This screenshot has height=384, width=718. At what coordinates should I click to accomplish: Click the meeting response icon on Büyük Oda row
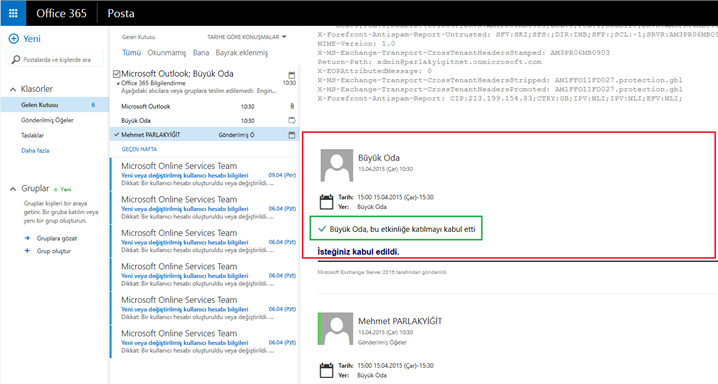[292, 120]
